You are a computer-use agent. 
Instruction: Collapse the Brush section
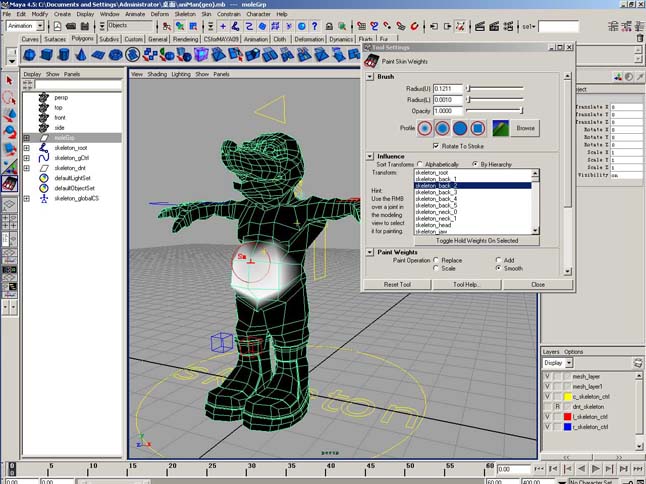[370, 76]
